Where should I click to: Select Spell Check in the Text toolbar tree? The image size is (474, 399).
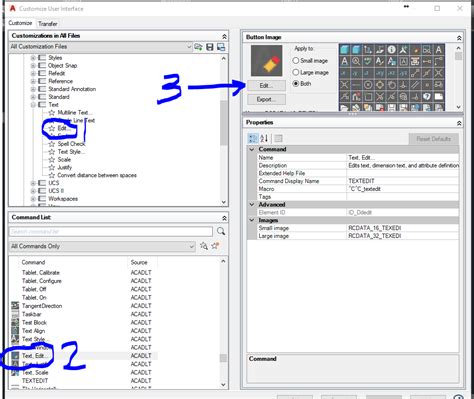pos(71,144)
